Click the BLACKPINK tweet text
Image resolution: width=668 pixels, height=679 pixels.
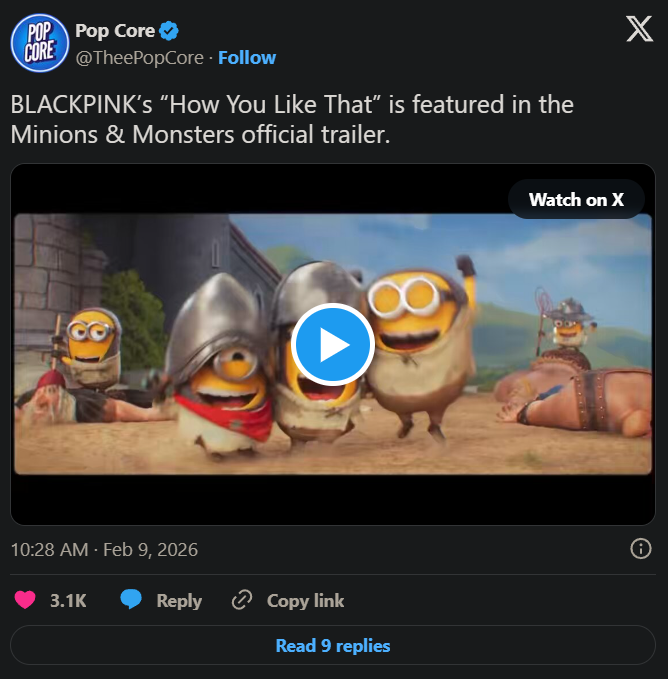click(x=292, y=118)
